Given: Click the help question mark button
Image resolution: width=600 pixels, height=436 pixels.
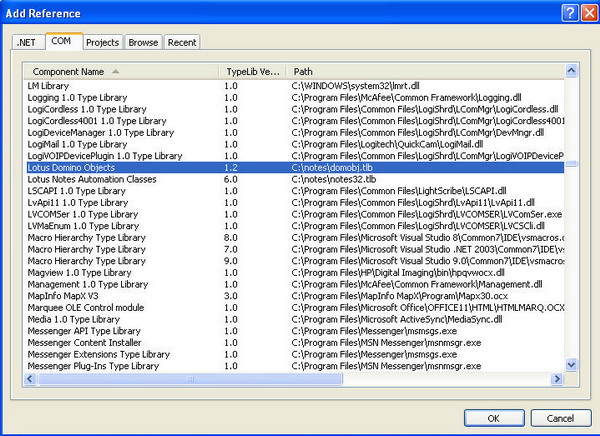Looking at the screenshot, I should click(570, 13).
